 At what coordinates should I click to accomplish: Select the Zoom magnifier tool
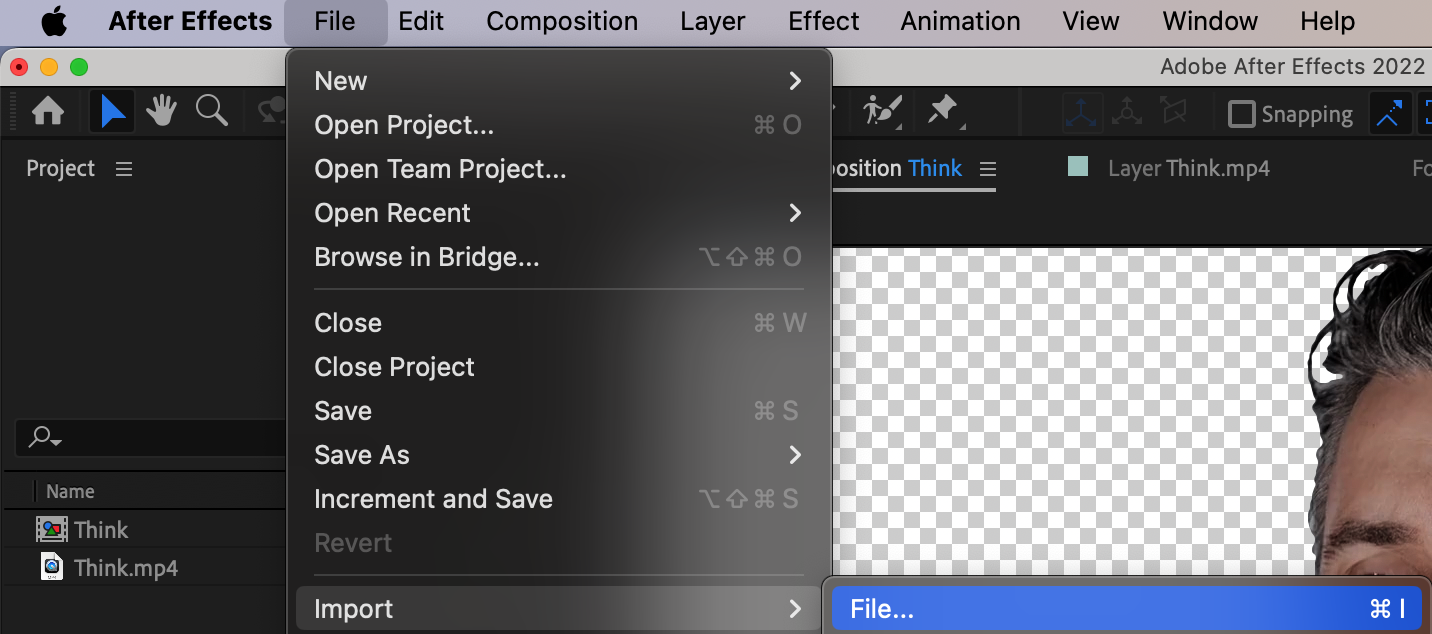point(211,111)
